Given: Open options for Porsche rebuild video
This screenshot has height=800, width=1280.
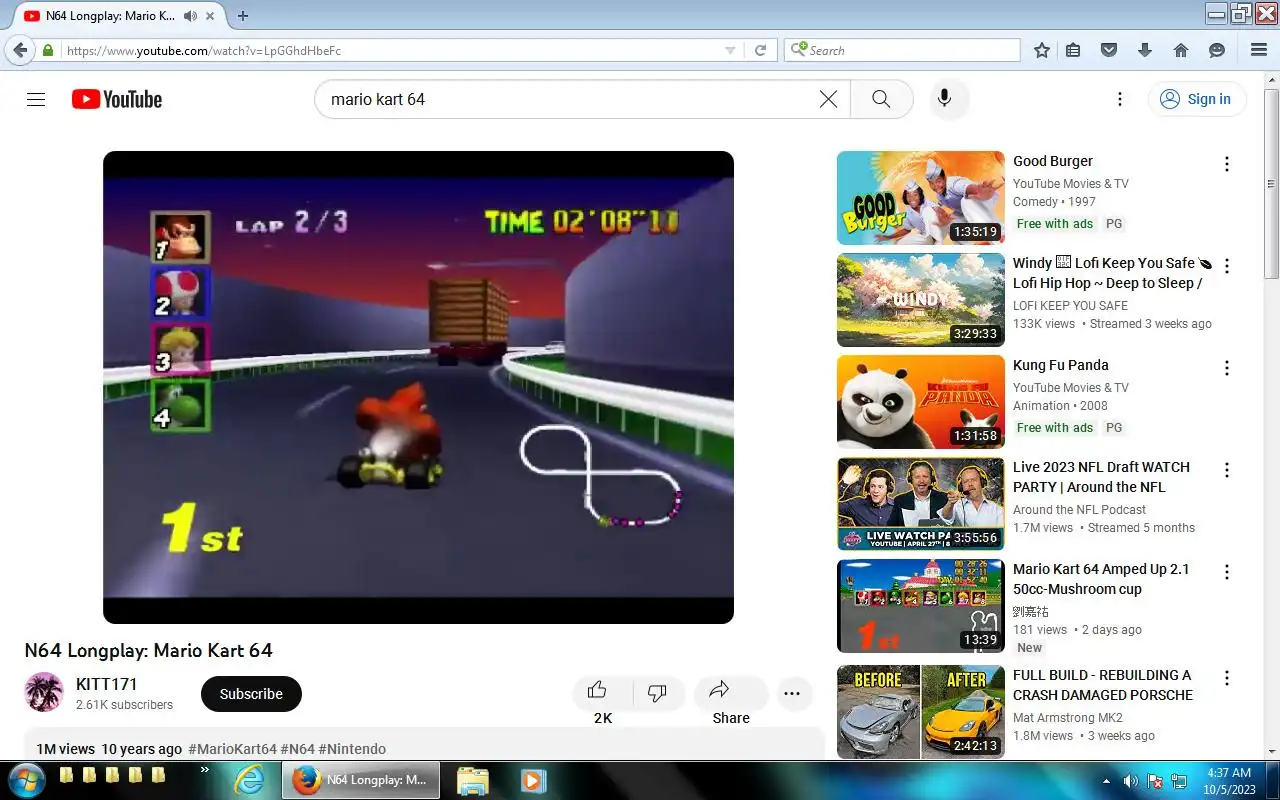Looking at the screenshot, I should [1227, 678].
